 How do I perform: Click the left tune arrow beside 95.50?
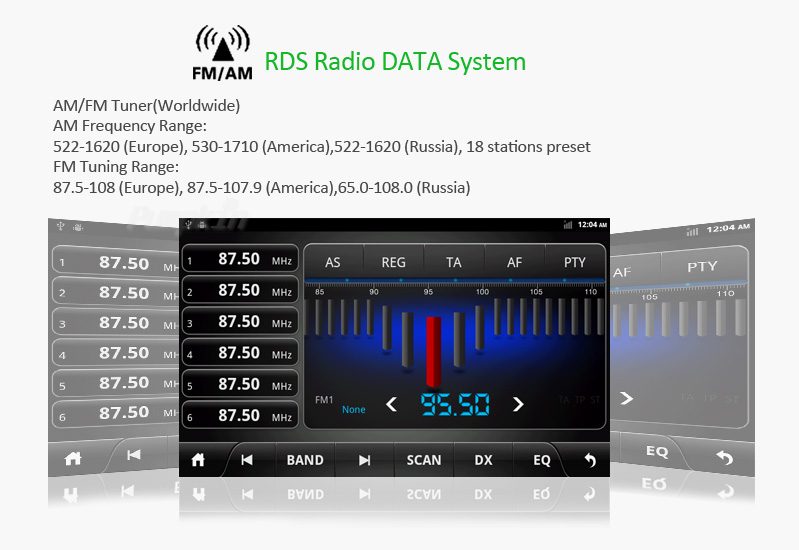392,404
